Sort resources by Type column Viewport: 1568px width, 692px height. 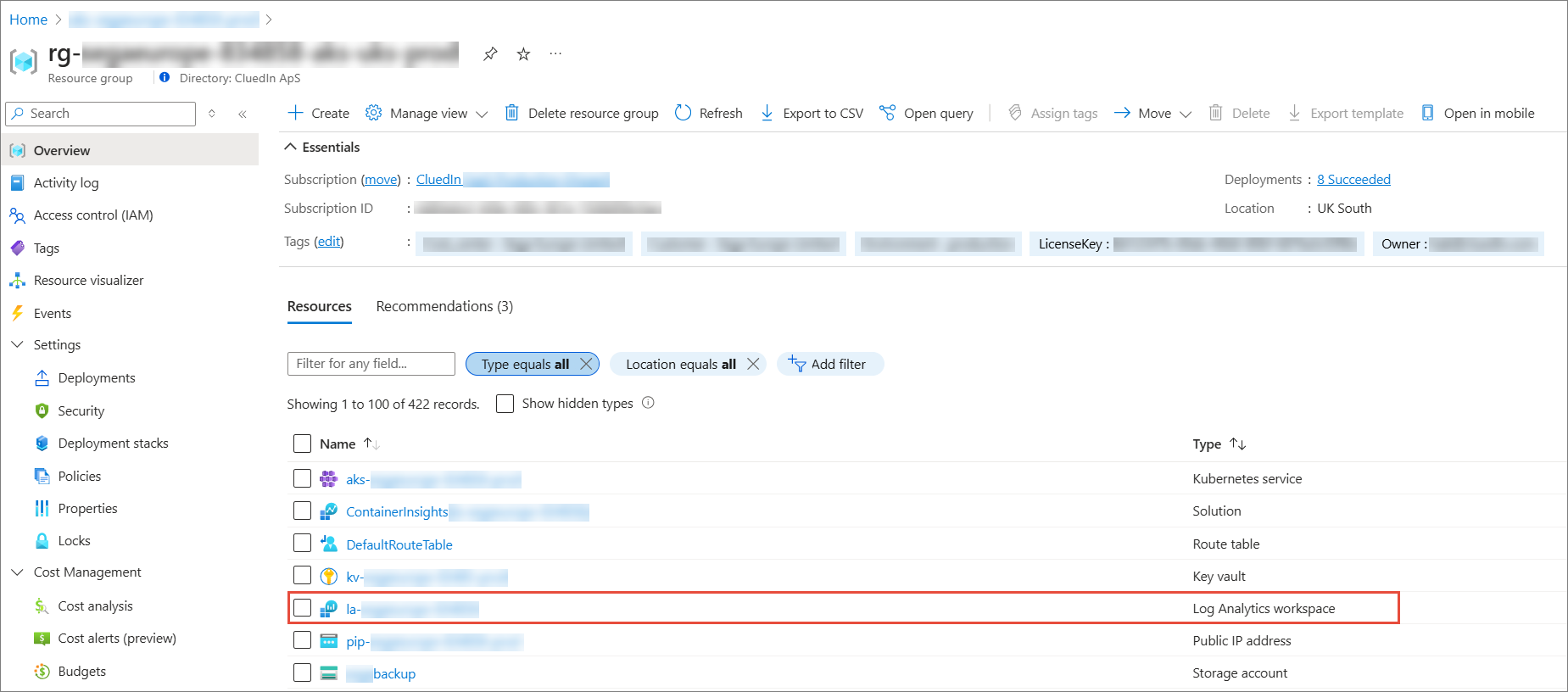click(x=1219, y=444)
